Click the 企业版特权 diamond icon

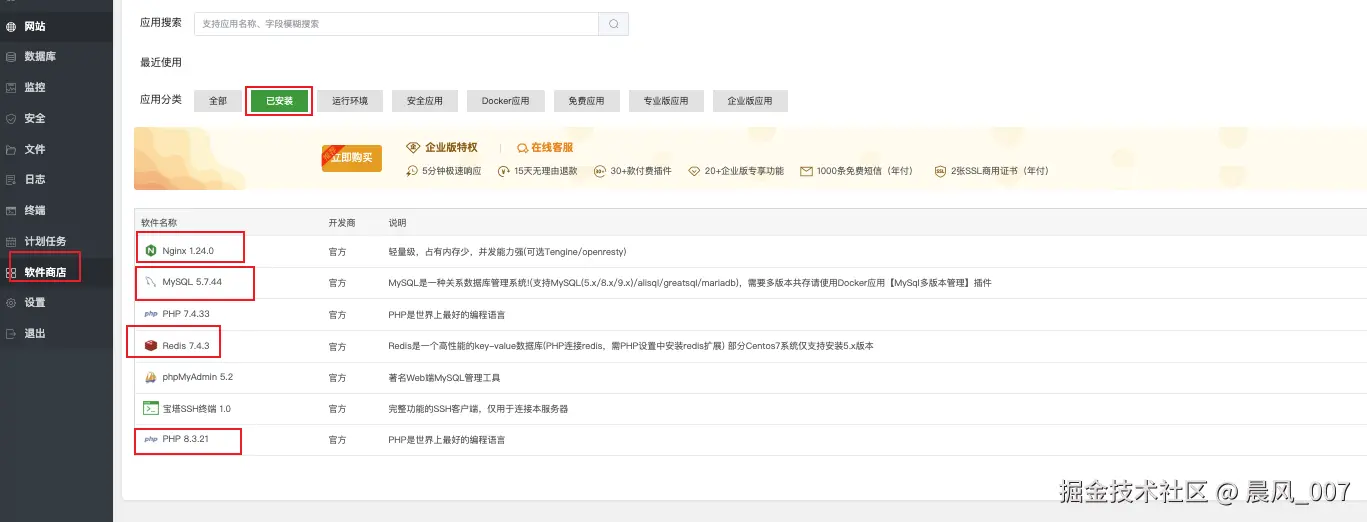[x=412, y=147]
